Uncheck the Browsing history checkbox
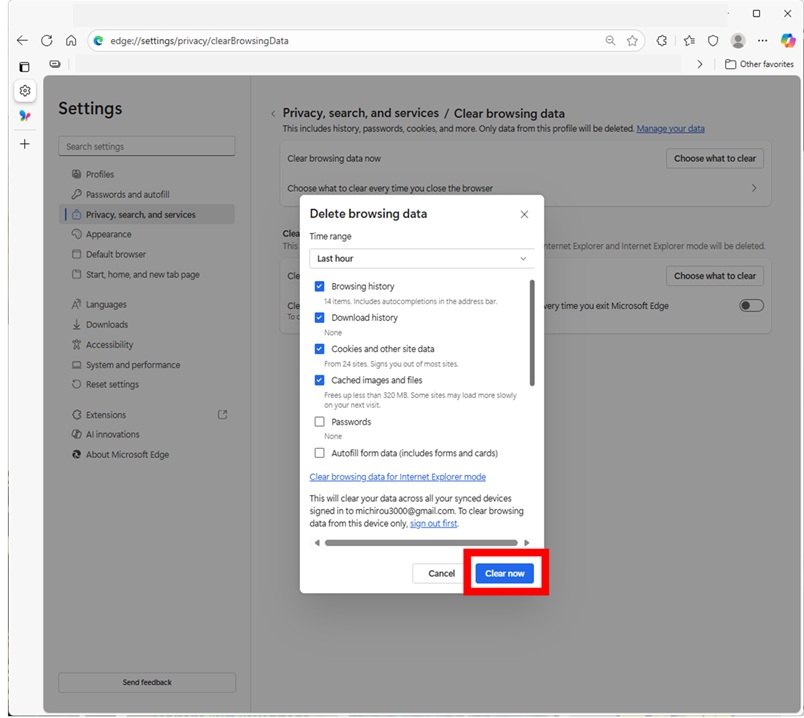 [320, 287]
